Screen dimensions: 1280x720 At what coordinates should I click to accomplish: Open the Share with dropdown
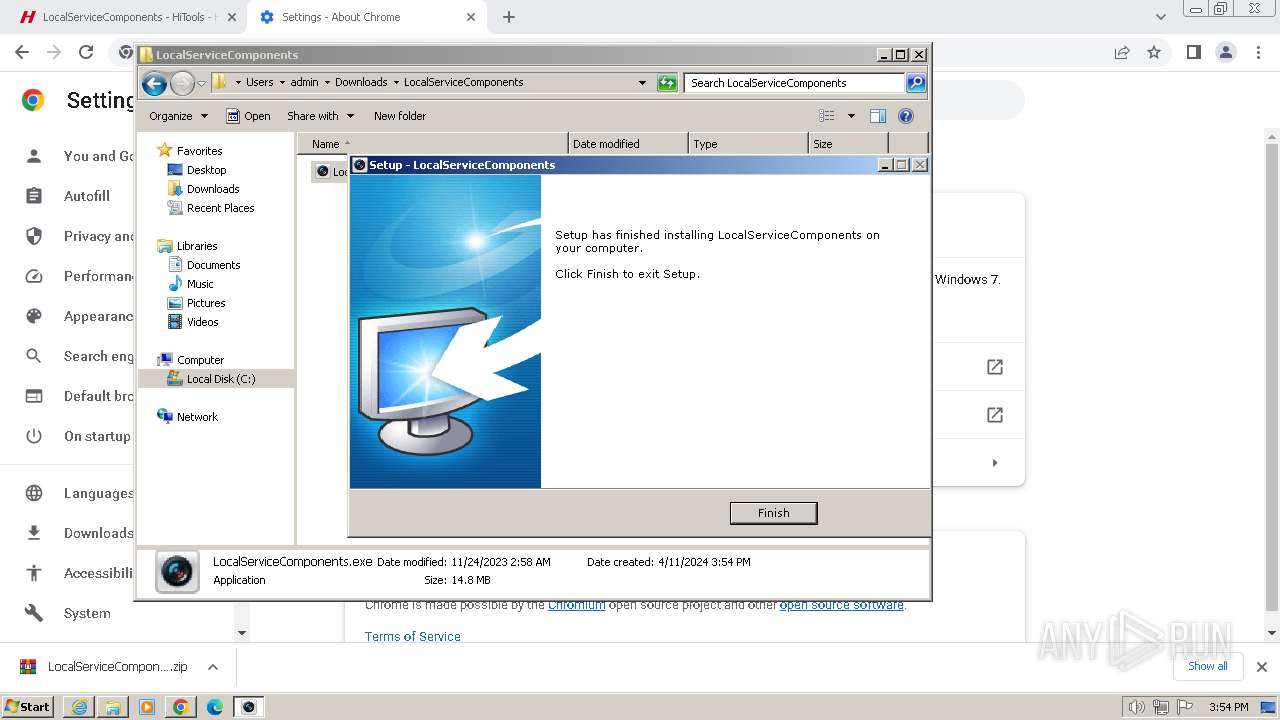320,116
